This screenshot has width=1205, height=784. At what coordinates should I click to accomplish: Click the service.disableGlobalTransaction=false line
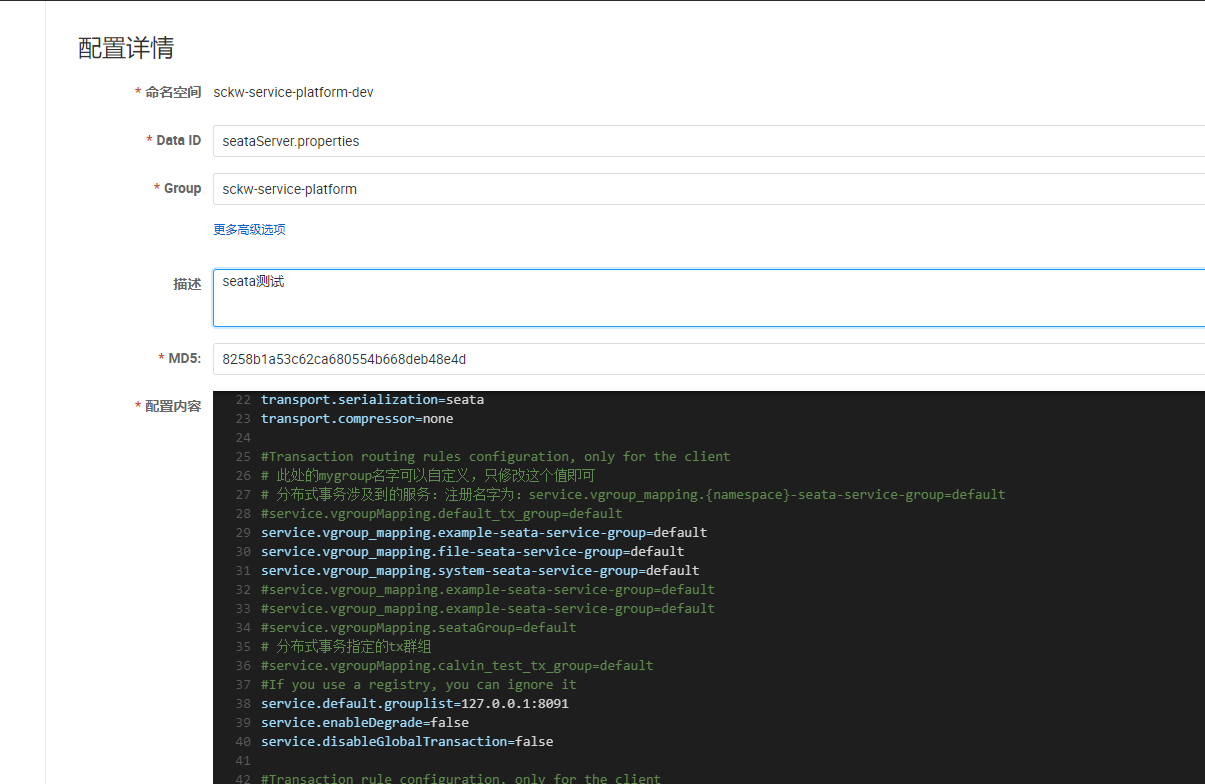(407, 742)
